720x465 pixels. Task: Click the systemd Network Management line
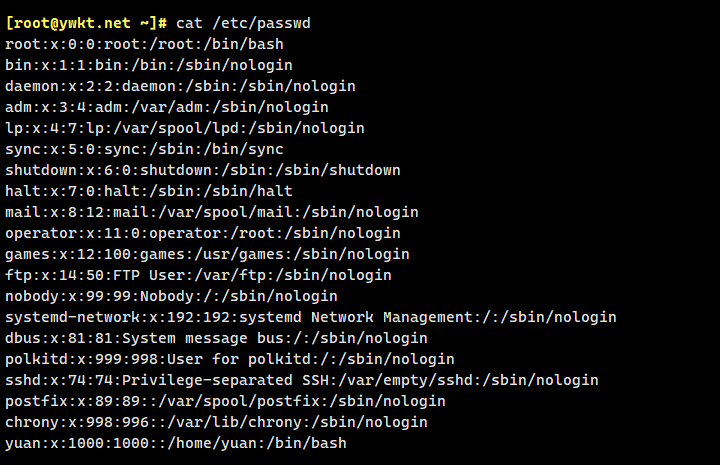coord(311,317)
